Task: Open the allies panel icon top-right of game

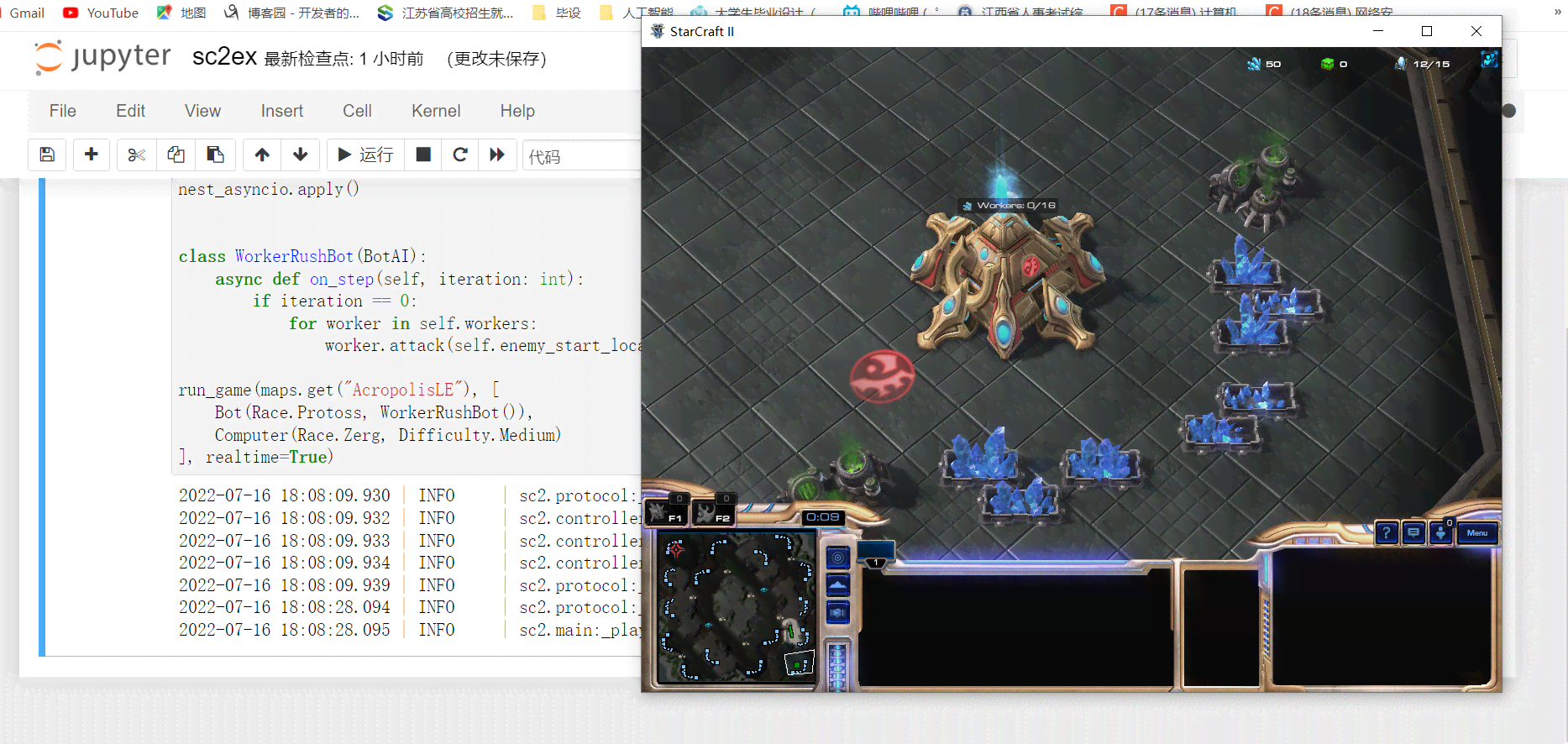Action: pos(1489,60)
